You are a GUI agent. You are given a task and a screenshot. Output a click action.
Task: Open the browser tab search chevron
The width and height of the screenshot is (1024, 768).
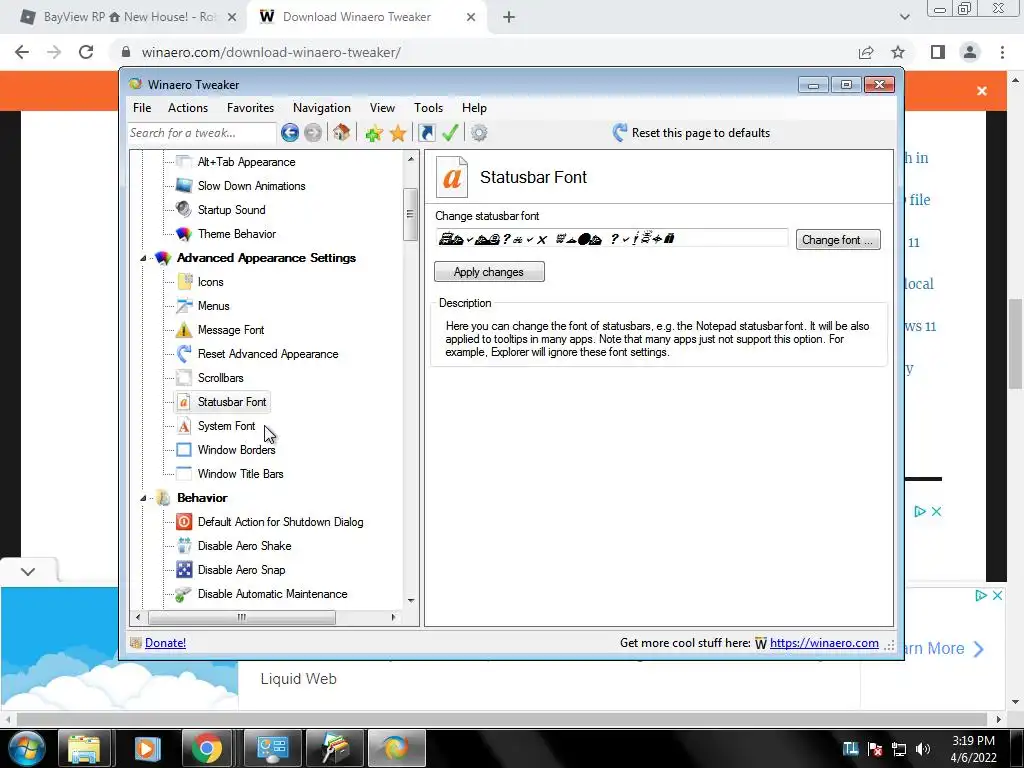[904, 17]
